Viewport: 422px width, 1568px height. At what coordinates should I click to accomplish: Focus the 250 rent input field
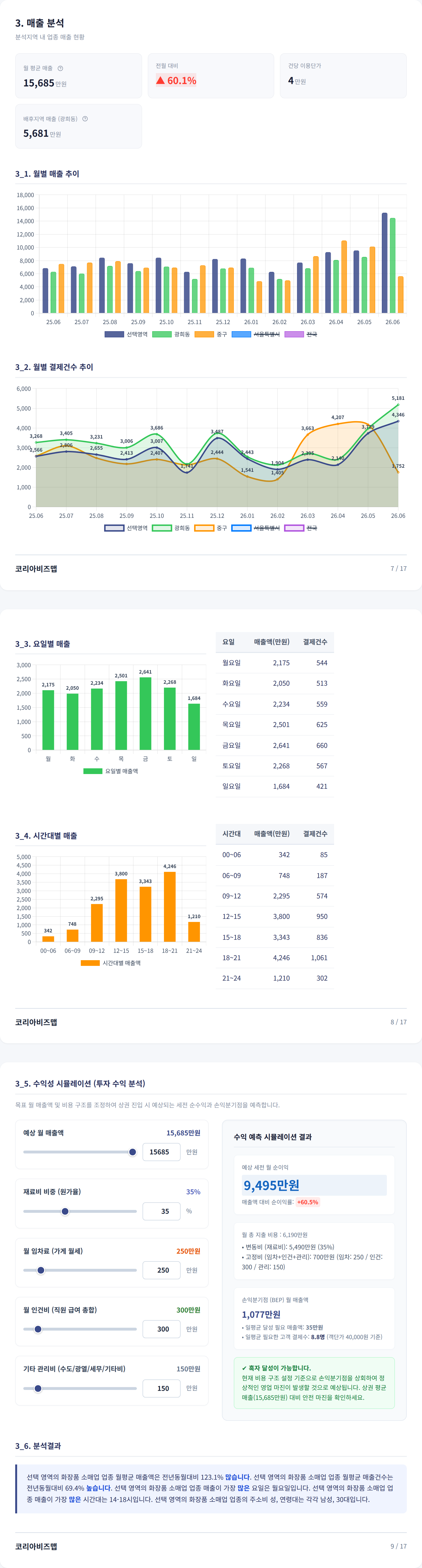(x=161, y=1270)
